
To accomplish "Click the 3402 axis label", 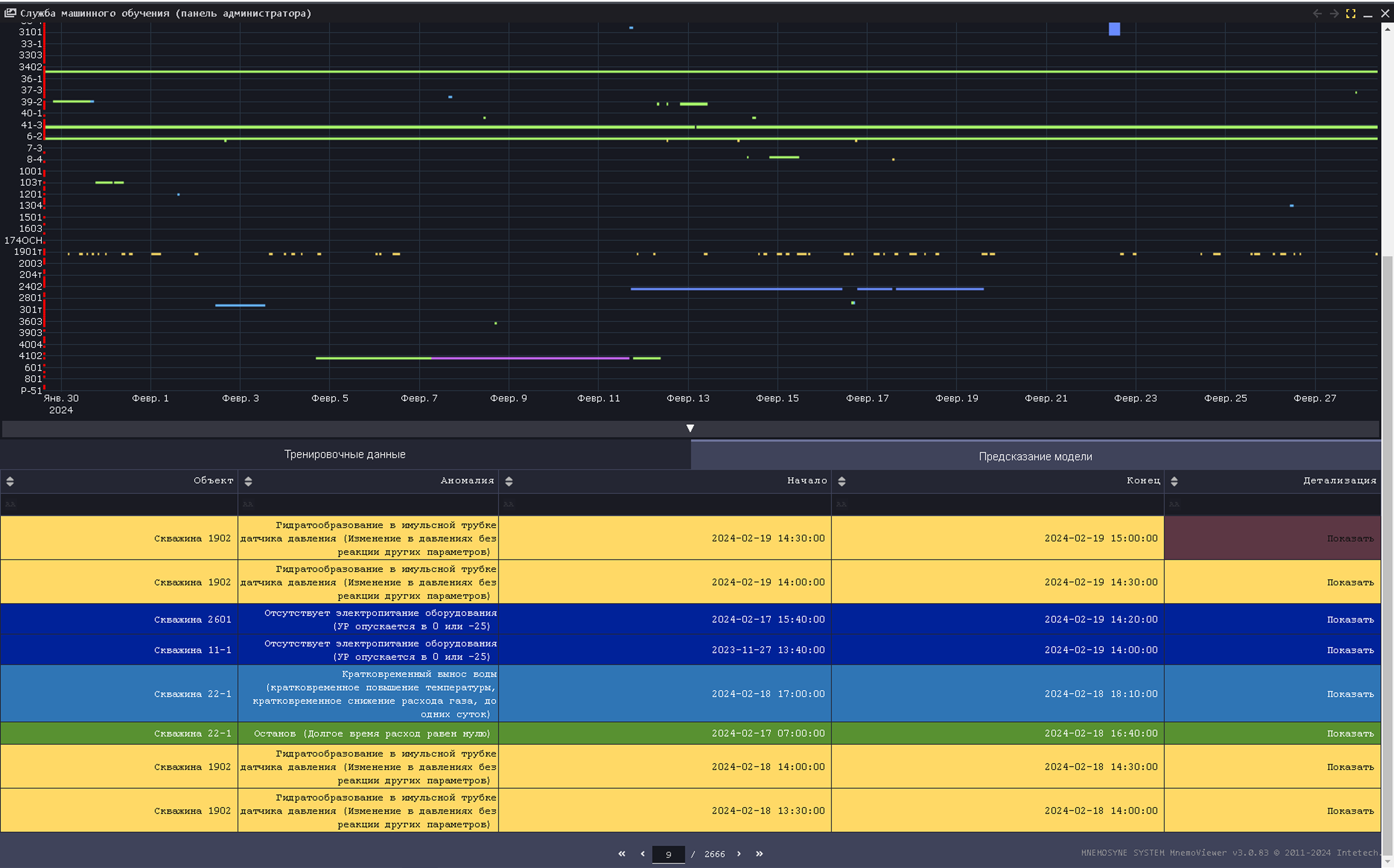I will (x=30, y=67).
